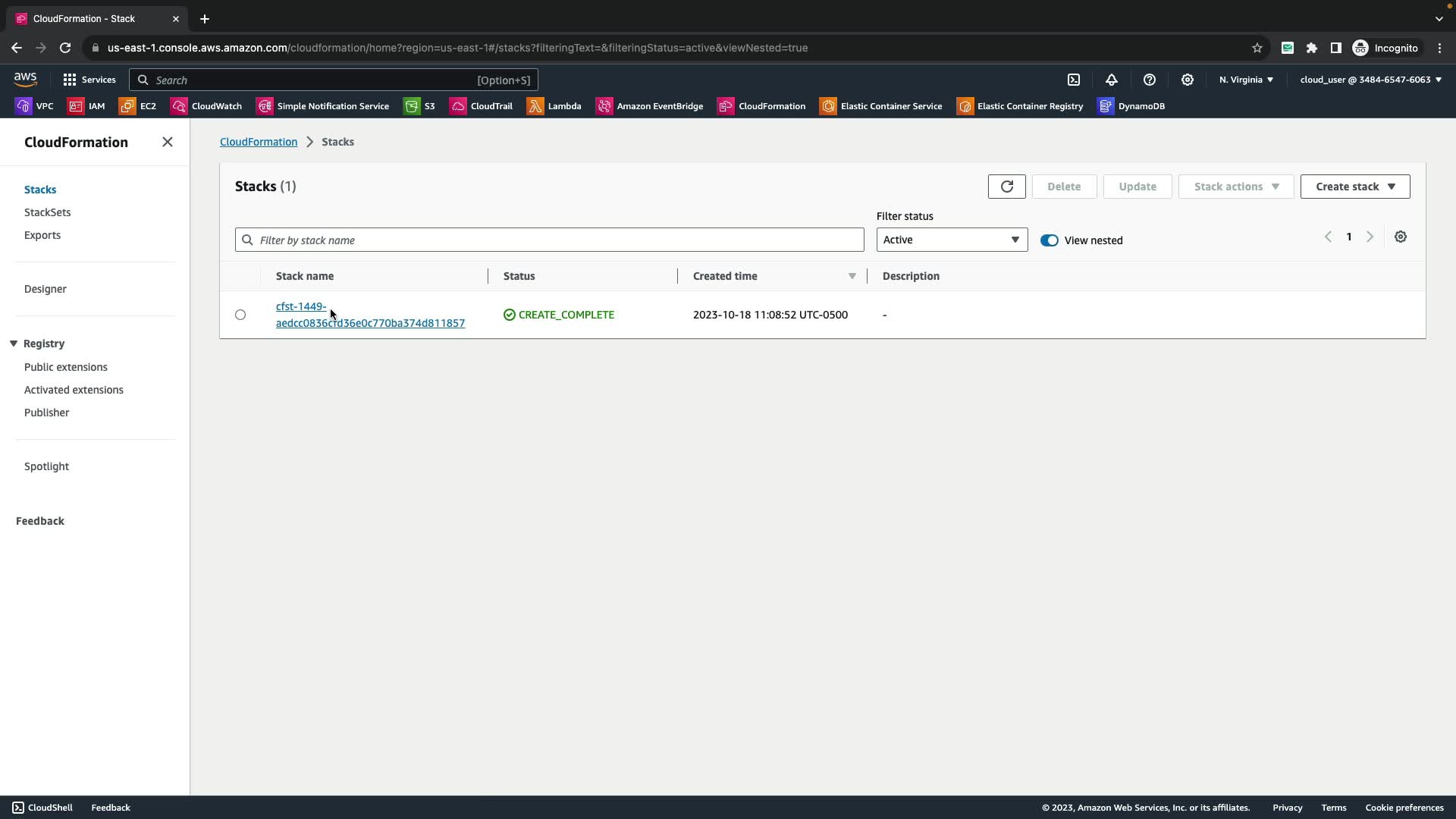Open the N. Virginia region menu
1456x819 pixels.
click(1245, 80)
